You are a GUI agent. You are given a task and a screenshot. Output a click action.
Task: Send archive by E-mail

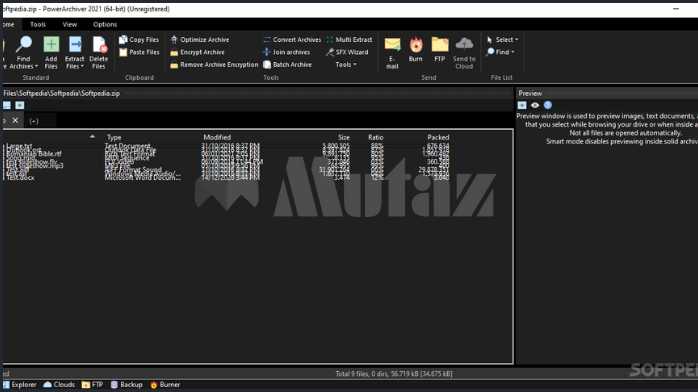[x=392, y=53]
